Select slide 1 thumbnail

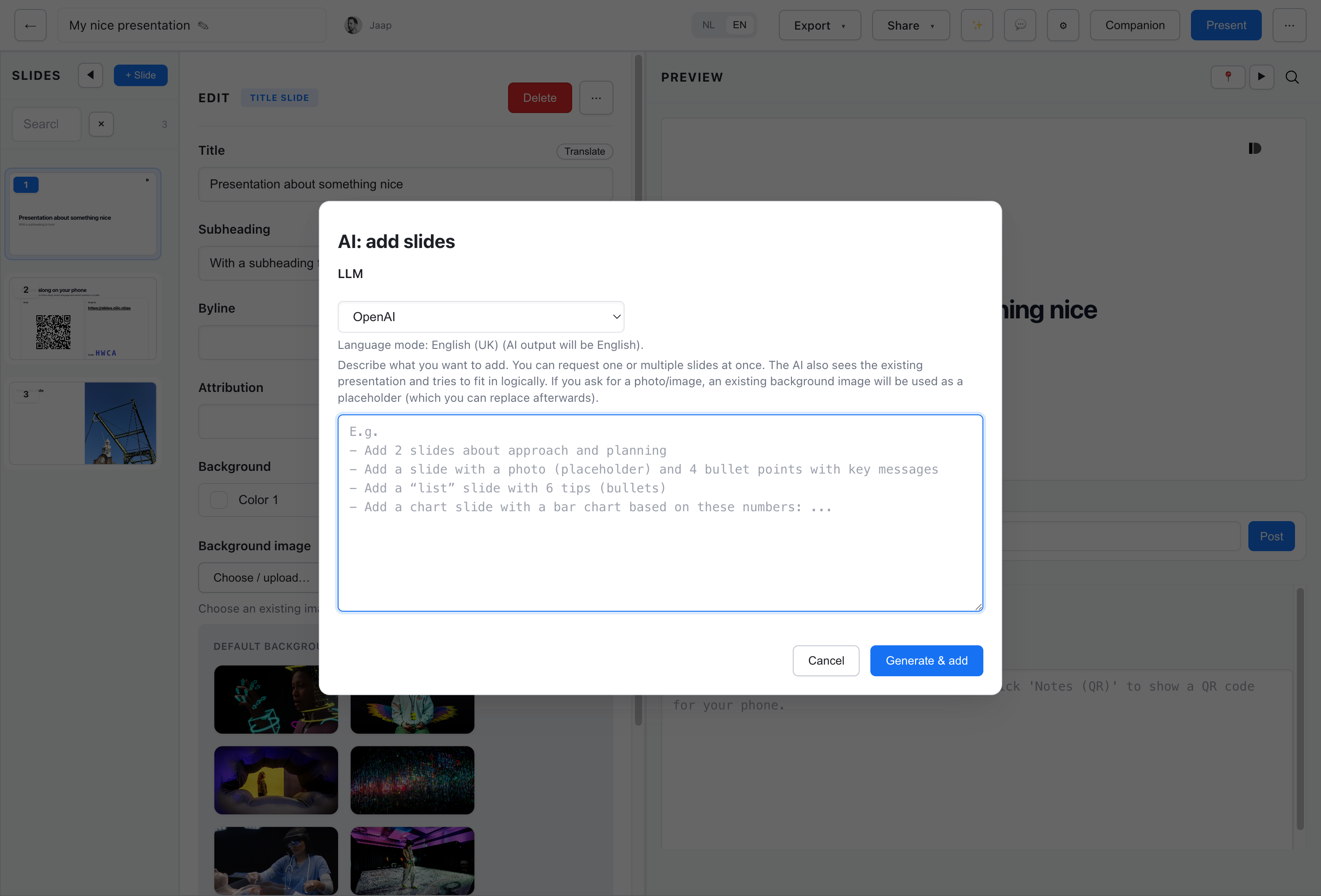pyautogui.click(x=83, y=214)
